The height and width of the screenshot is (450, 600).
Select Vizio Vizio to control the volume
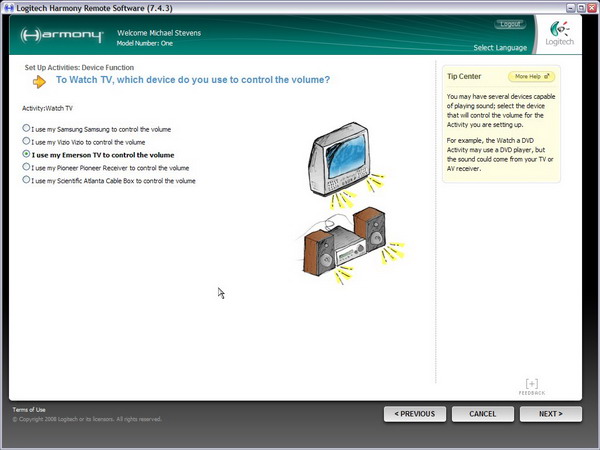[x=26, y=142]
